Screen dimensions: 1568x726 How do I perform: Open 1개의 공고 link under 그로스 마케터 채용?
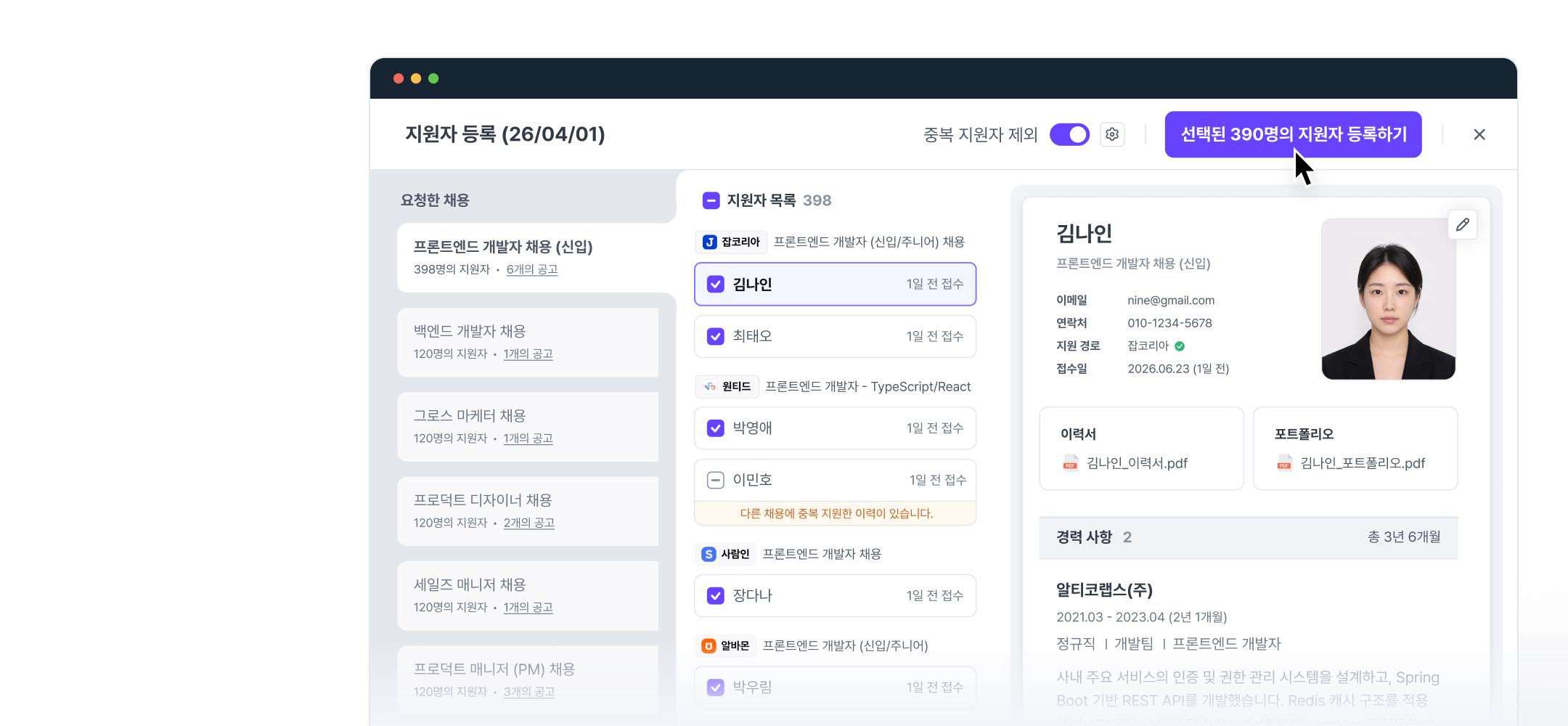(528, 439)
